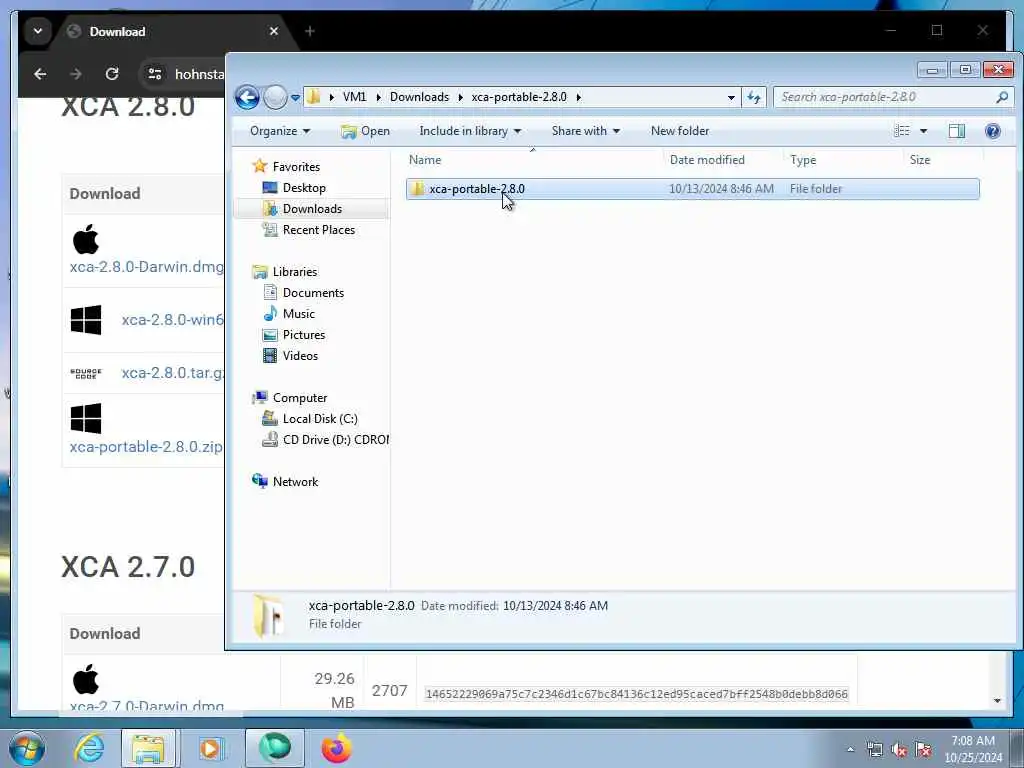1024x768 pixels.
Task: Open the Windows Start menu
Action: coord(27,748)
